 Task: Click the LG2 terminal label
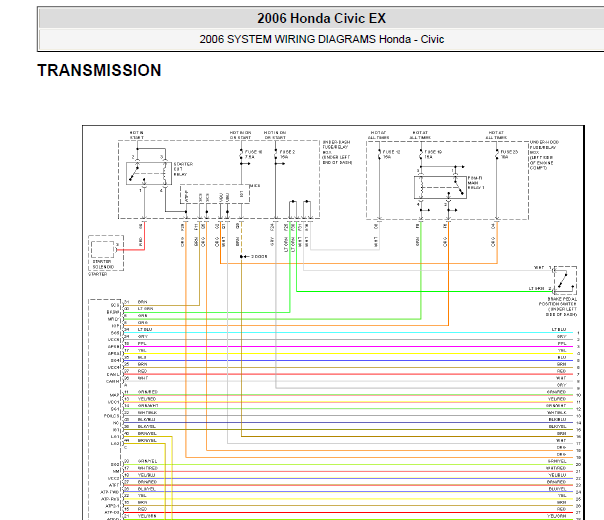[x=115, y=444]
